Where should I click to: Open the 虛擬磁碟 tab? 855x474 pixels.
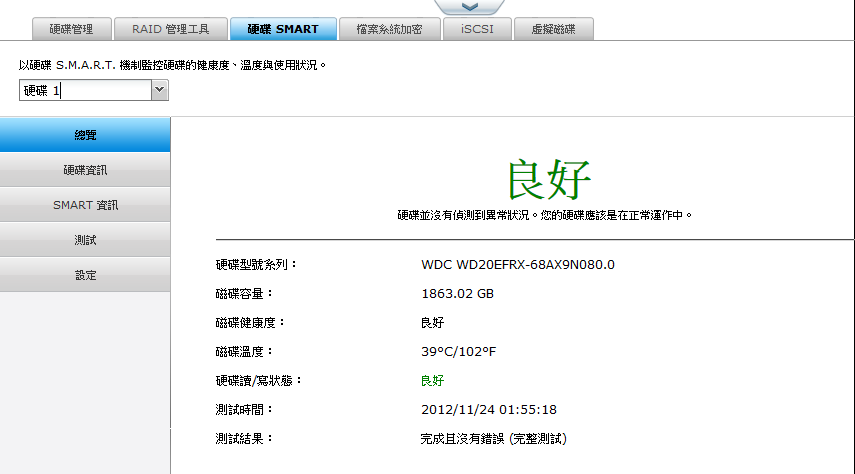553,29
